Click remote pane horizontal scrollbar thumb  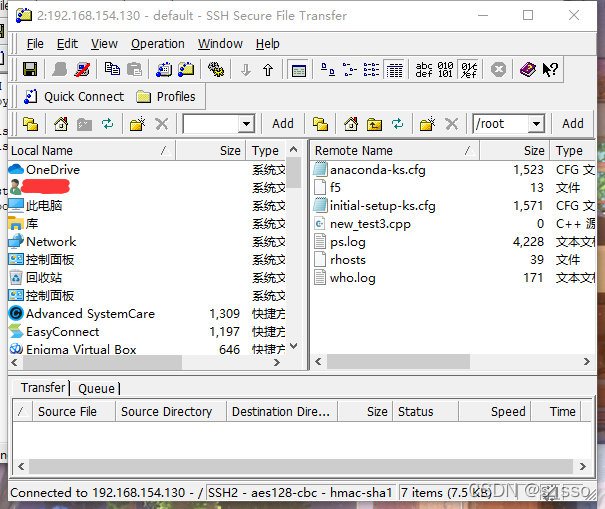point(398,362)
